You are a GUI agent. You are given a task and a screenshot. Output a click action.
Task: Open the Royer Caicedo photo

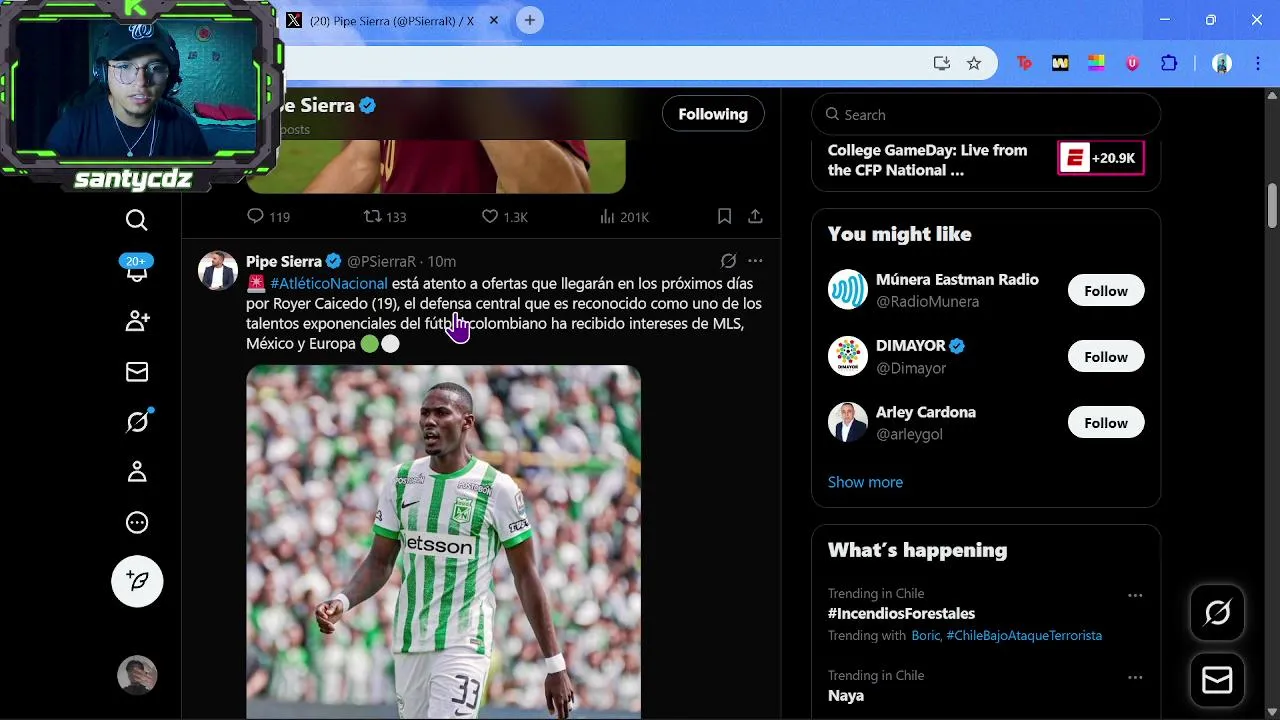(443, 542)
